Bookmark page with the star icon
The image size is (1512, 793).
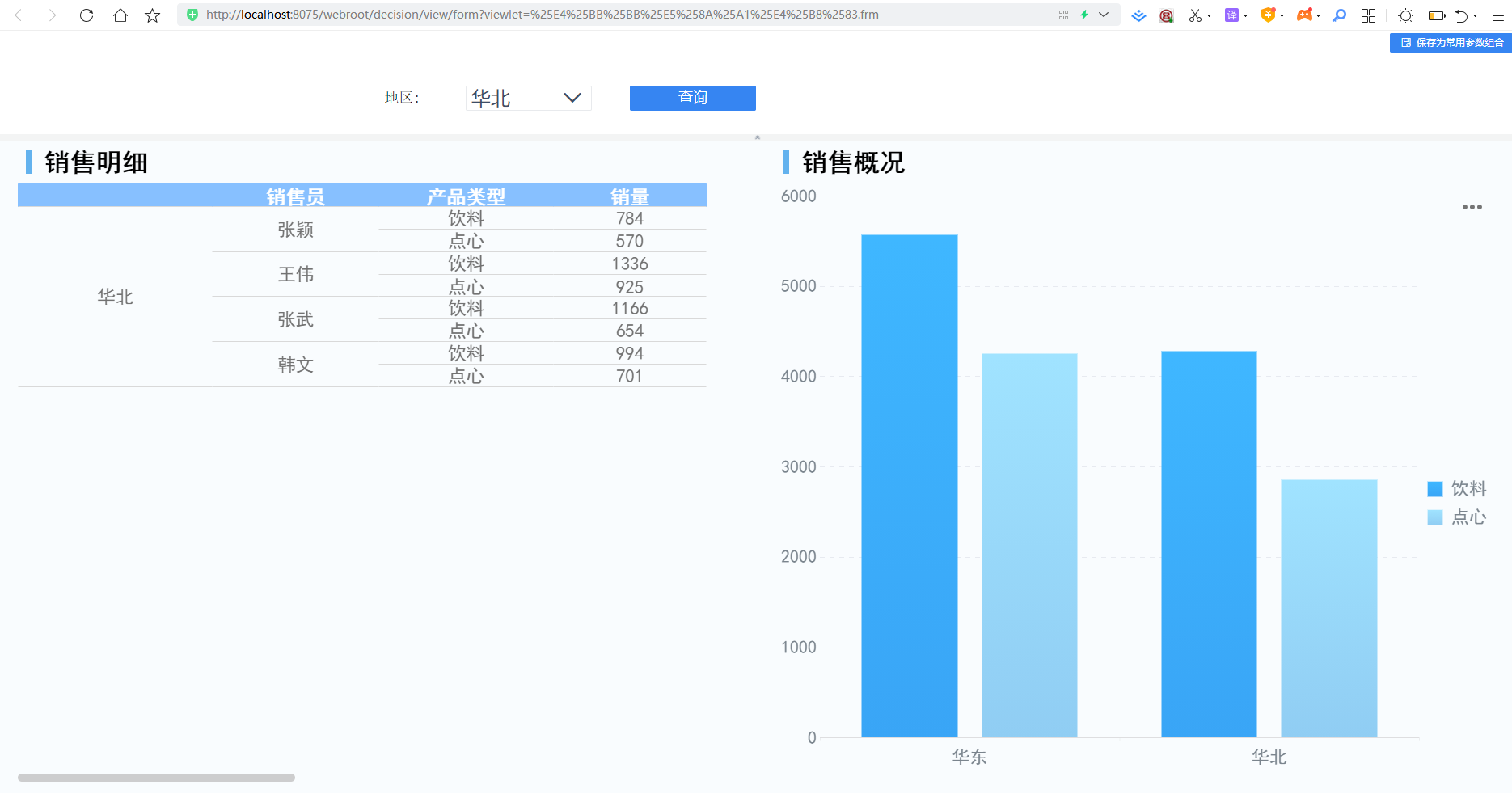point(152,15)
